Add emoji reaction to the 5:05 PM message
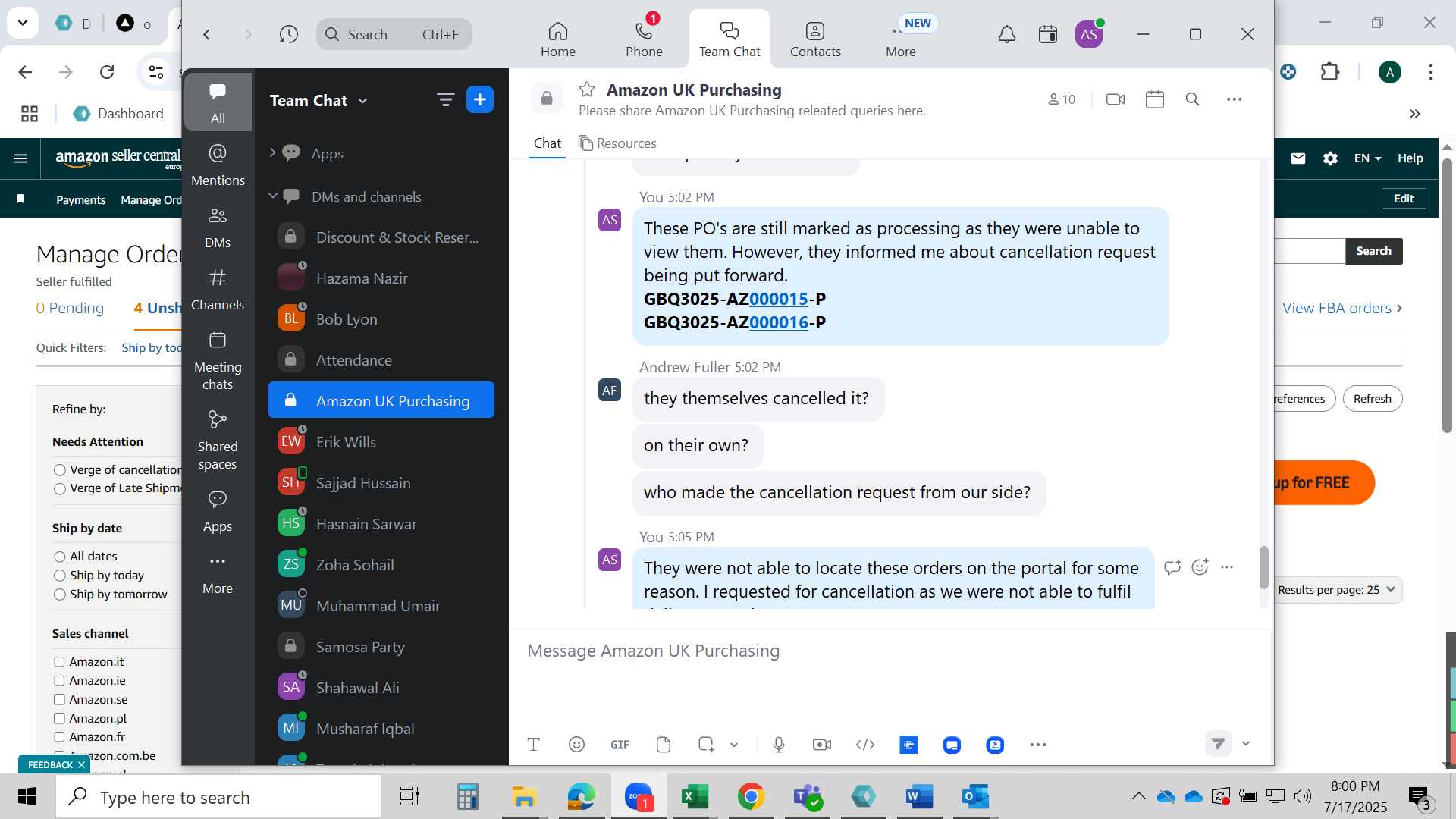The image size is (1456, 819). pyautogui.click(x=1200, y=567)
